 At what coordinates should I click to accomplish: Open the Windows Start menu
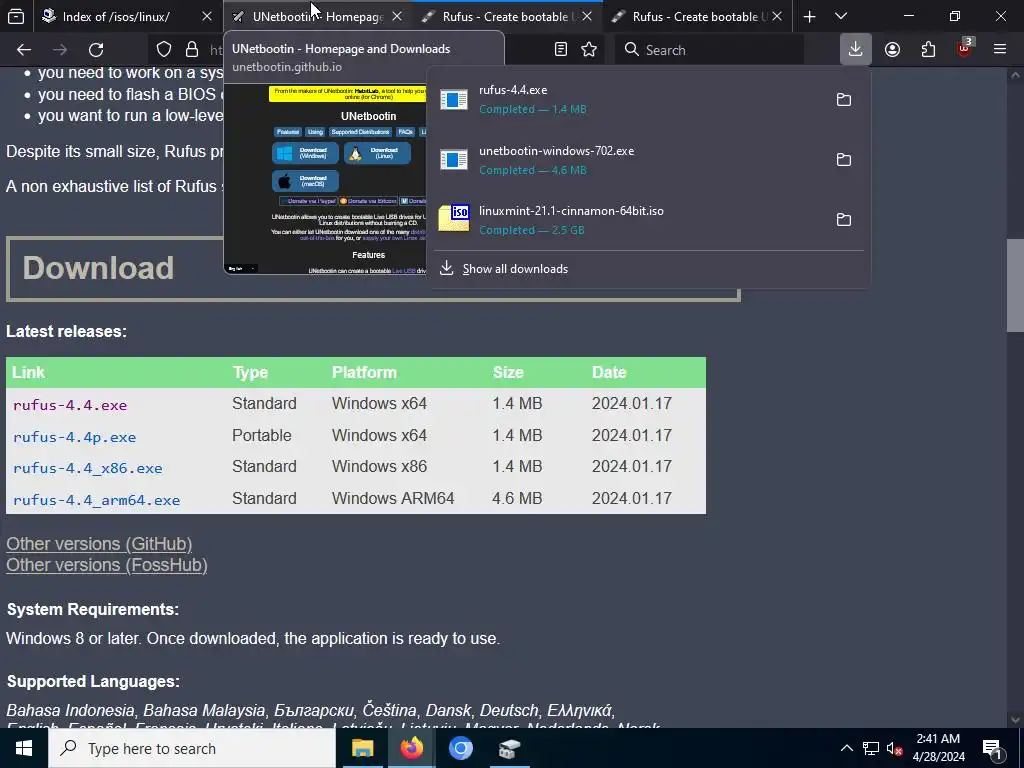[24, 748]
